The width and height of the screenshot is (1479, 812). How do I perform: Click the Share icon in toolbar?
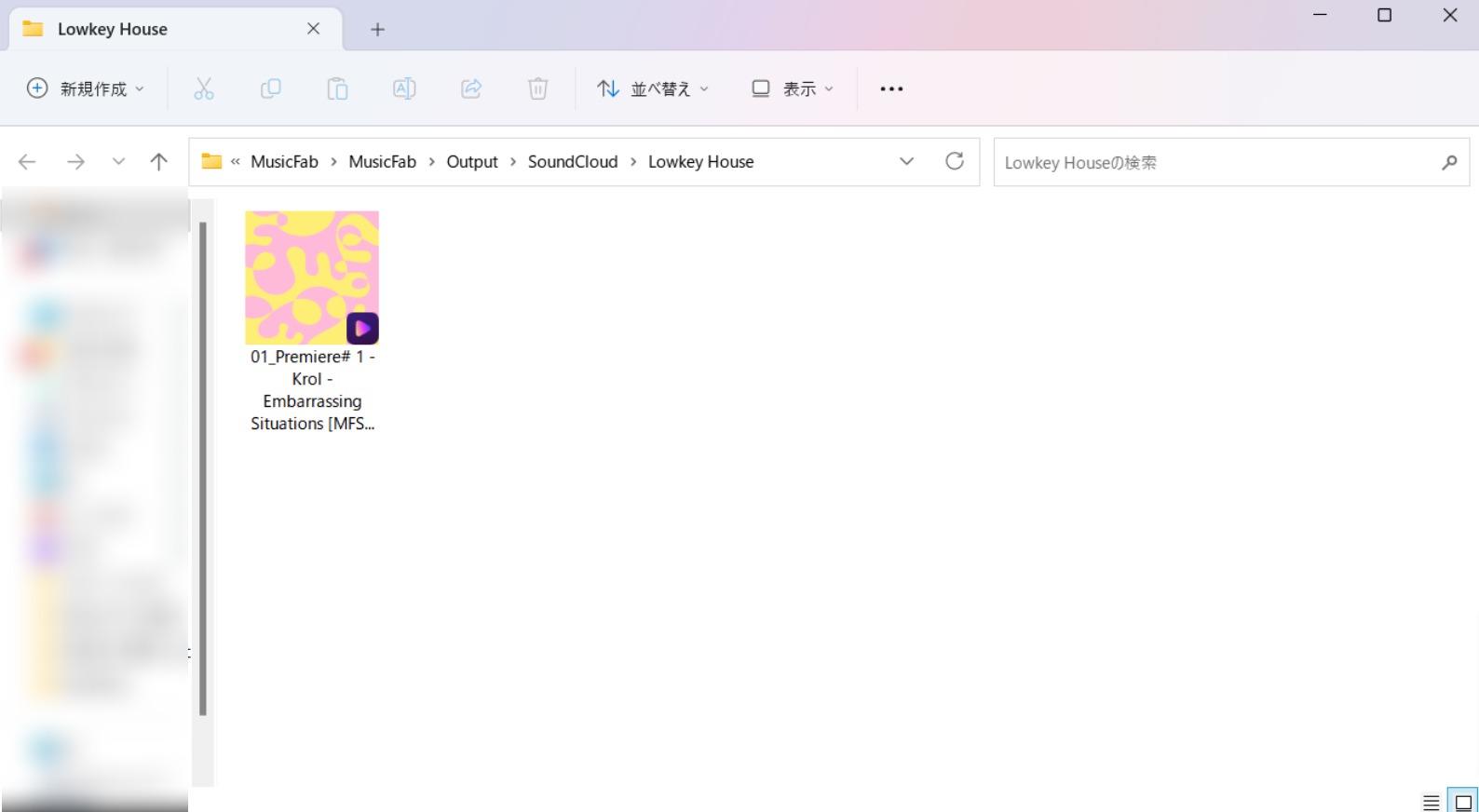[x=471, y=88]
